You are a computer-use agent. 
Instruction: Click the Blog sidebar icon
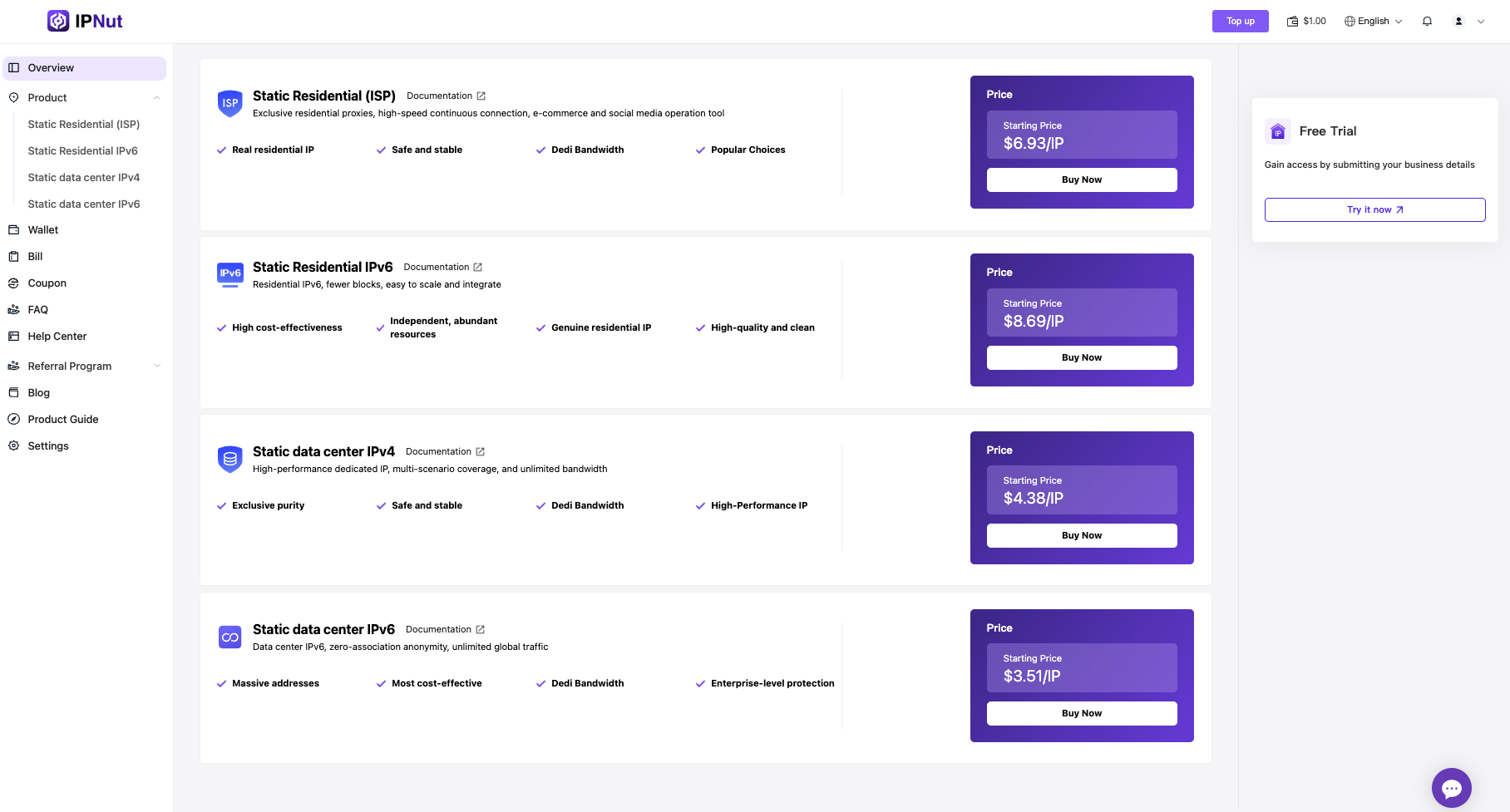point(13,393)
